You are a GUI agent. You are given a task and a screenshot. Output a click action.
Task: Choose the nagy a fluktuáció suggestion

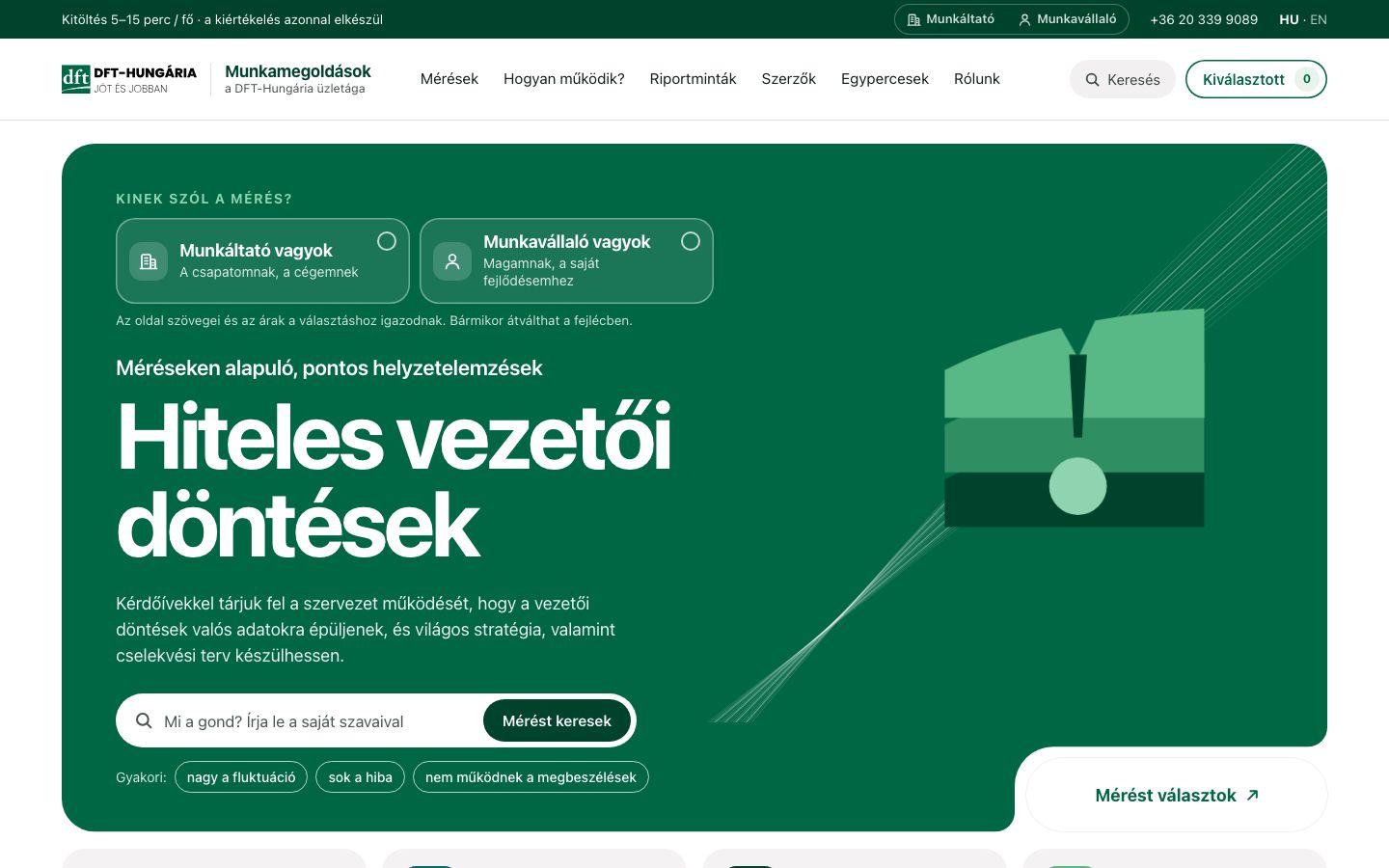coord(241,777)
